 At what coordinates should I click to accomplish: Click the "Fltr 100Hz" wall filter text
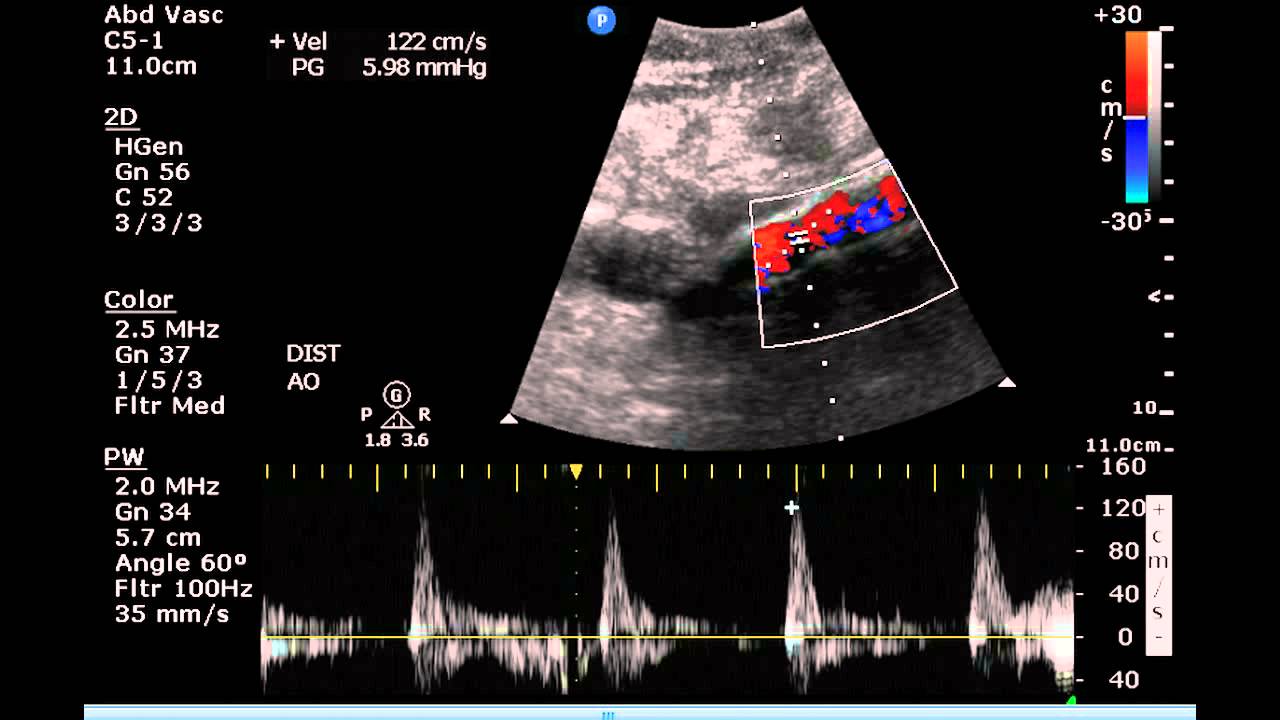(x=183, y=589)
